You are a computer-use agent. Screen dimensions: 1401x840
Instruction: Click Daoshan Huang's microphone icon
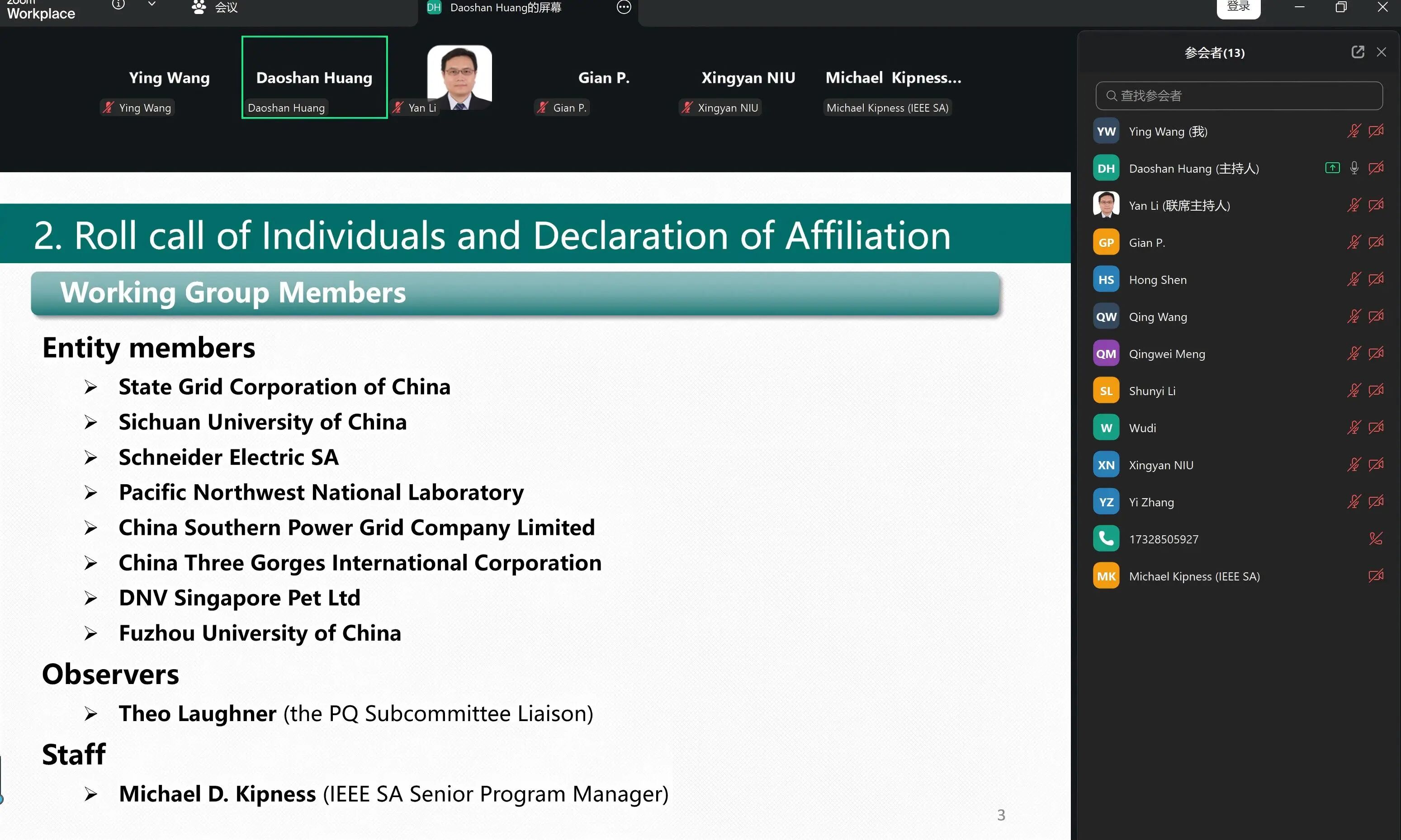[1354, 168]
